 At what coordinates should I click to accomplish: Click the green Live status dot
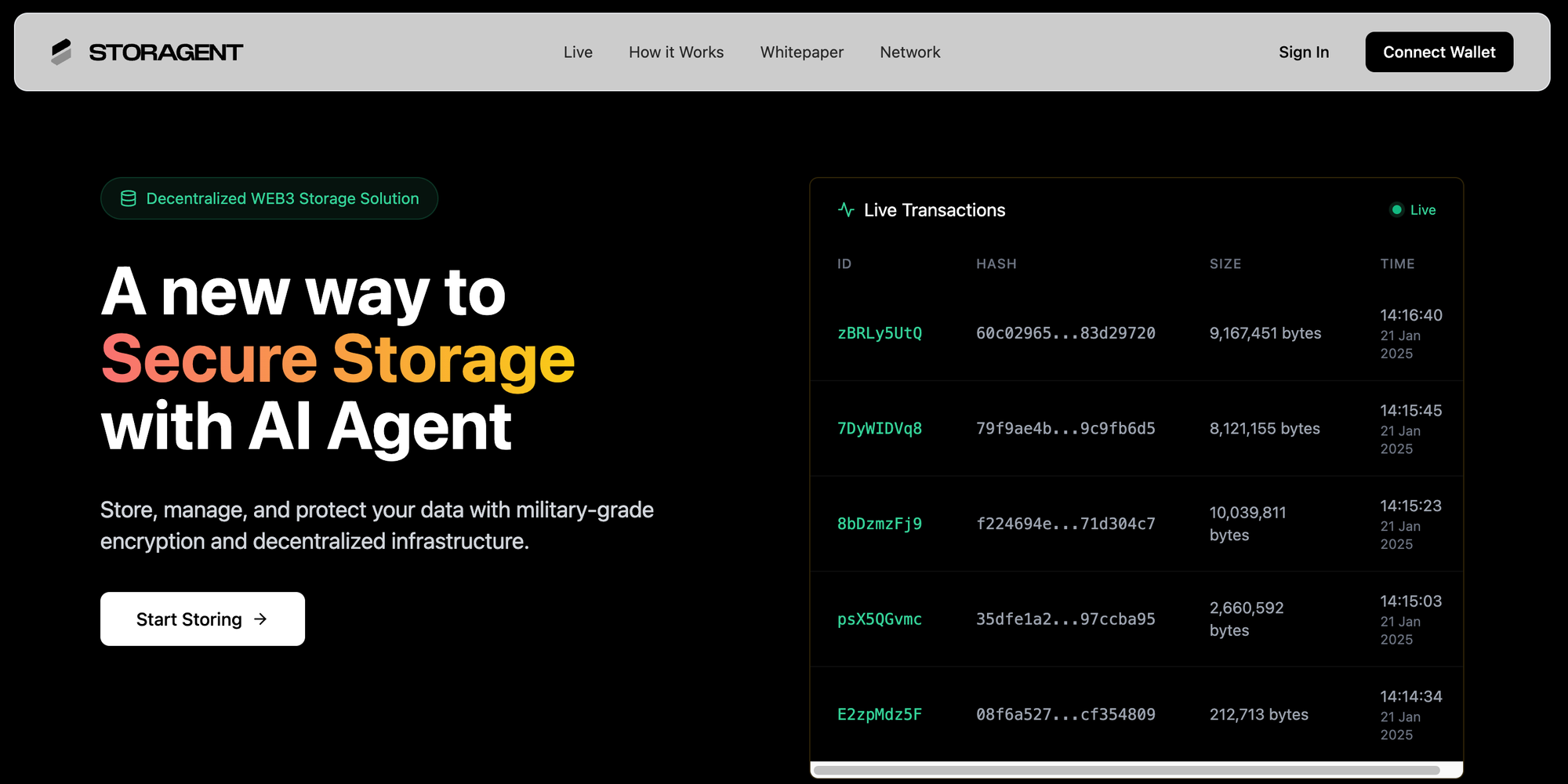[1396, 209]
